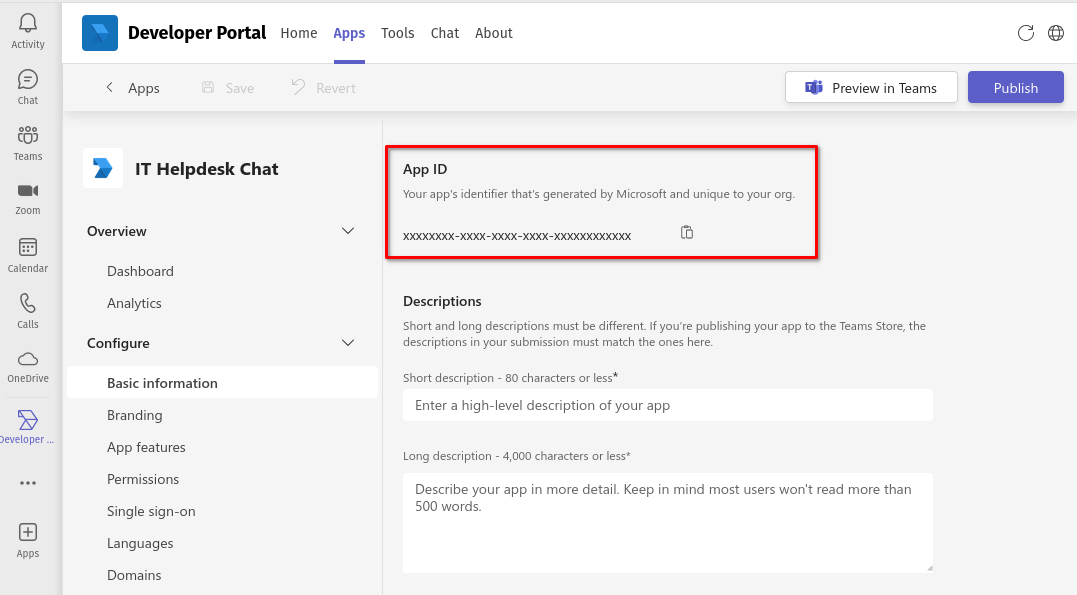Click the Developer Portal logo
The image size is (1077, 595).
tap(100, 33)
